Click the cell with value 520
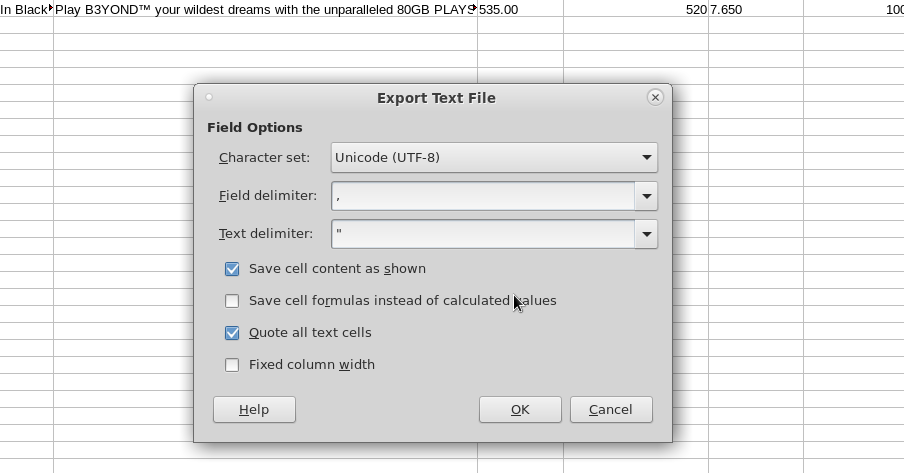Screen dimensions: 904x473 [636, 9]
